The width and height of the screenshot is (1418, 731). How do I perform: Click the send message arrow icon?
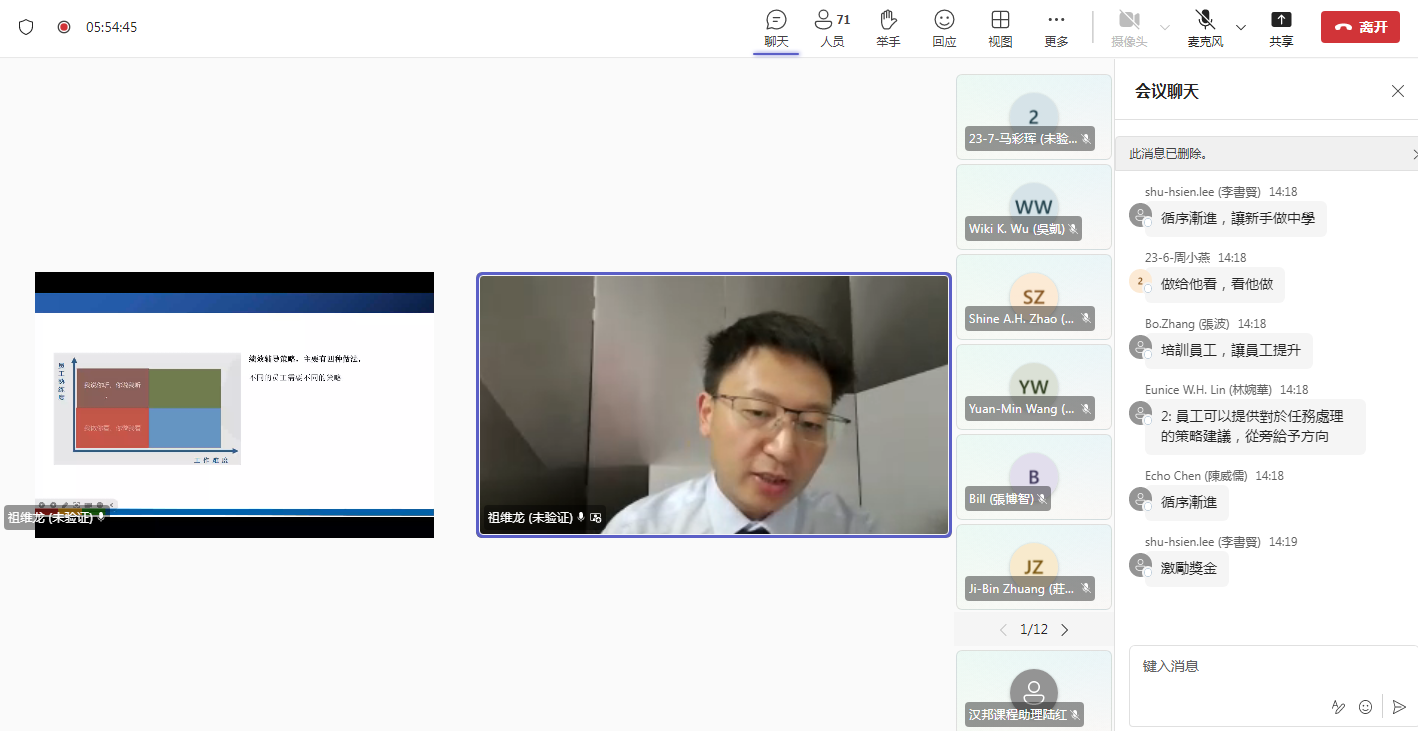tap(1399, 707)
